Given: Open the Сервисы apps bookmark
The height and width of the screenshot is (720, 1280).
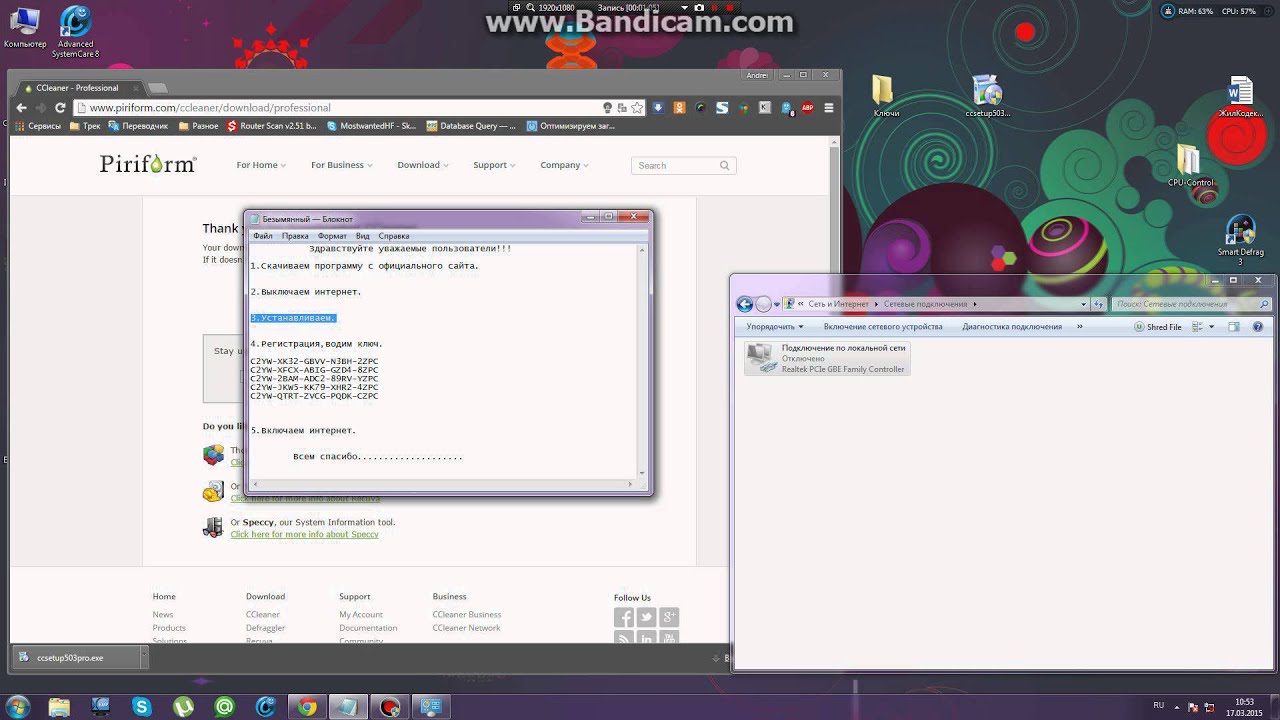Looking at the screenshot, I should (x=37, y=126).
